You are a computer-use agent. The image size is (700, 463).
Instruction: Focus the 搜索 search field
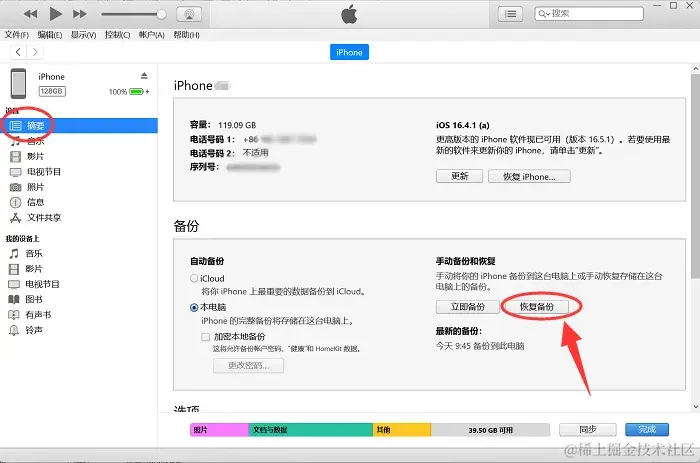click(x=589, y=14)
